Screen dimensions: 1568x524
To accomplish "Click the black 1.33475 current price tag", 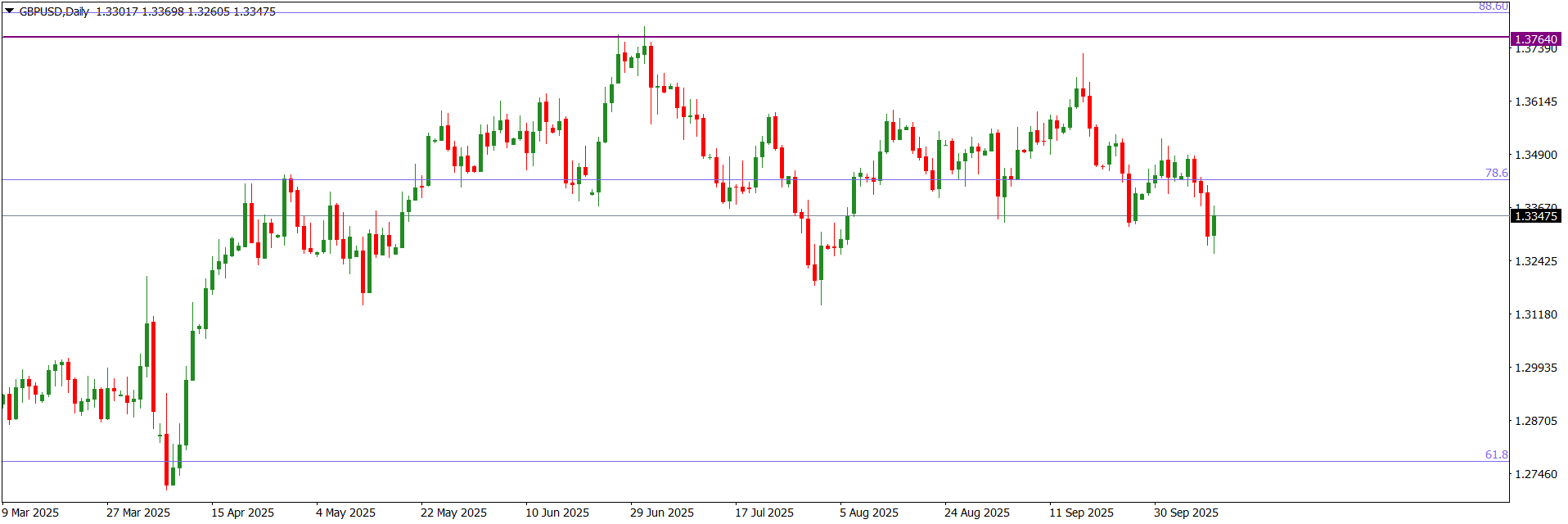I will tap(1535, 216).
